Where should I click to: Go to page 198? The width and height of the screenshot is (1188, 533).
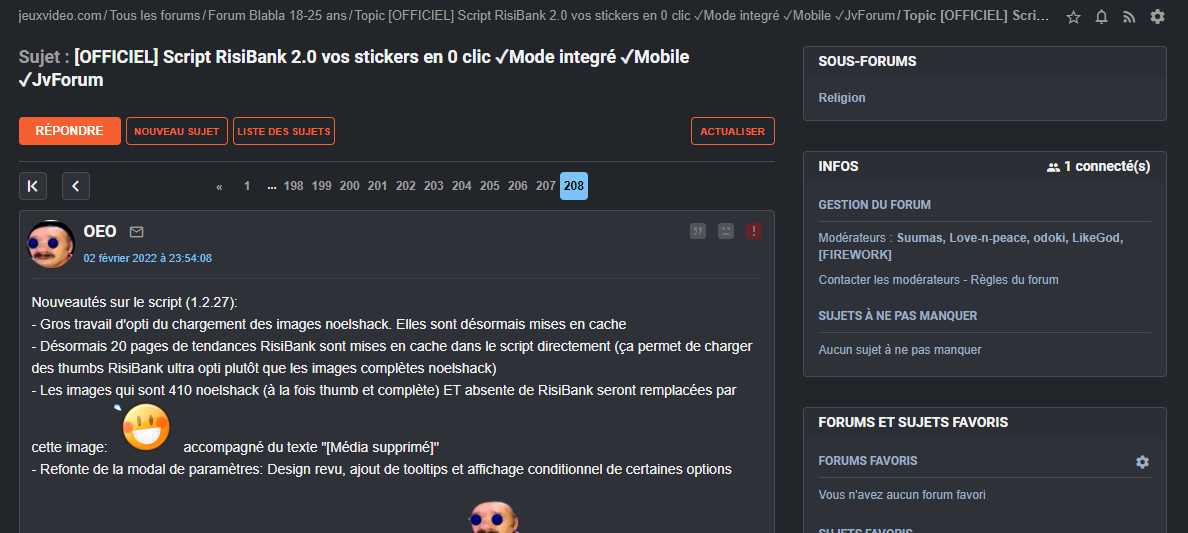[x=293, y=186]
